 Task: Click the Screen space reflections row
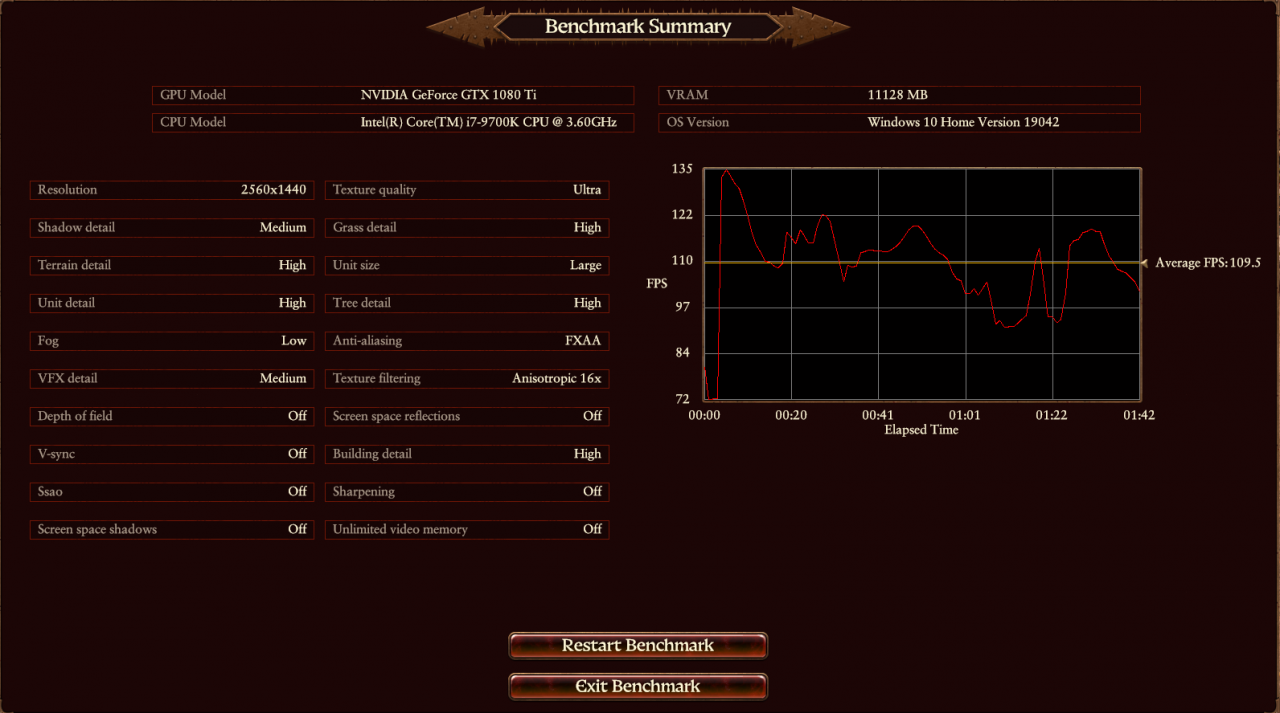click(467, 416)
